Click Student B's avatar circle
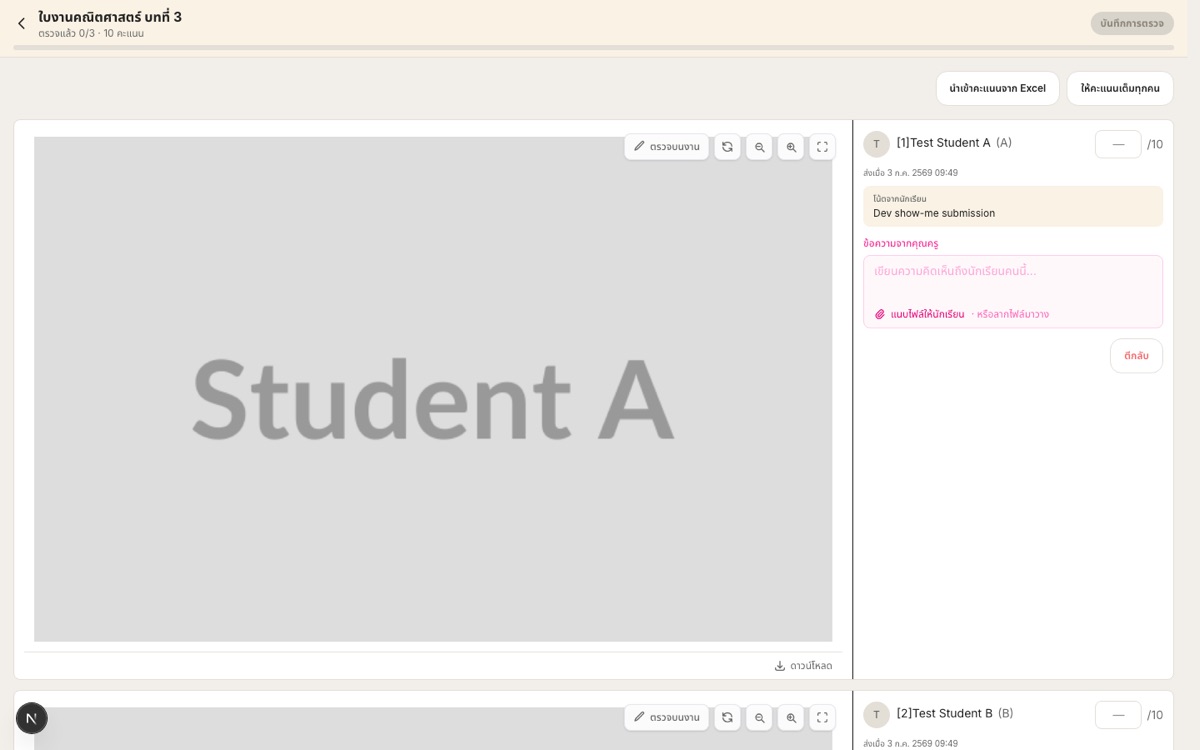Image resolution: width=1200 pixels, height=750 pixels. (x=876, y=714)
